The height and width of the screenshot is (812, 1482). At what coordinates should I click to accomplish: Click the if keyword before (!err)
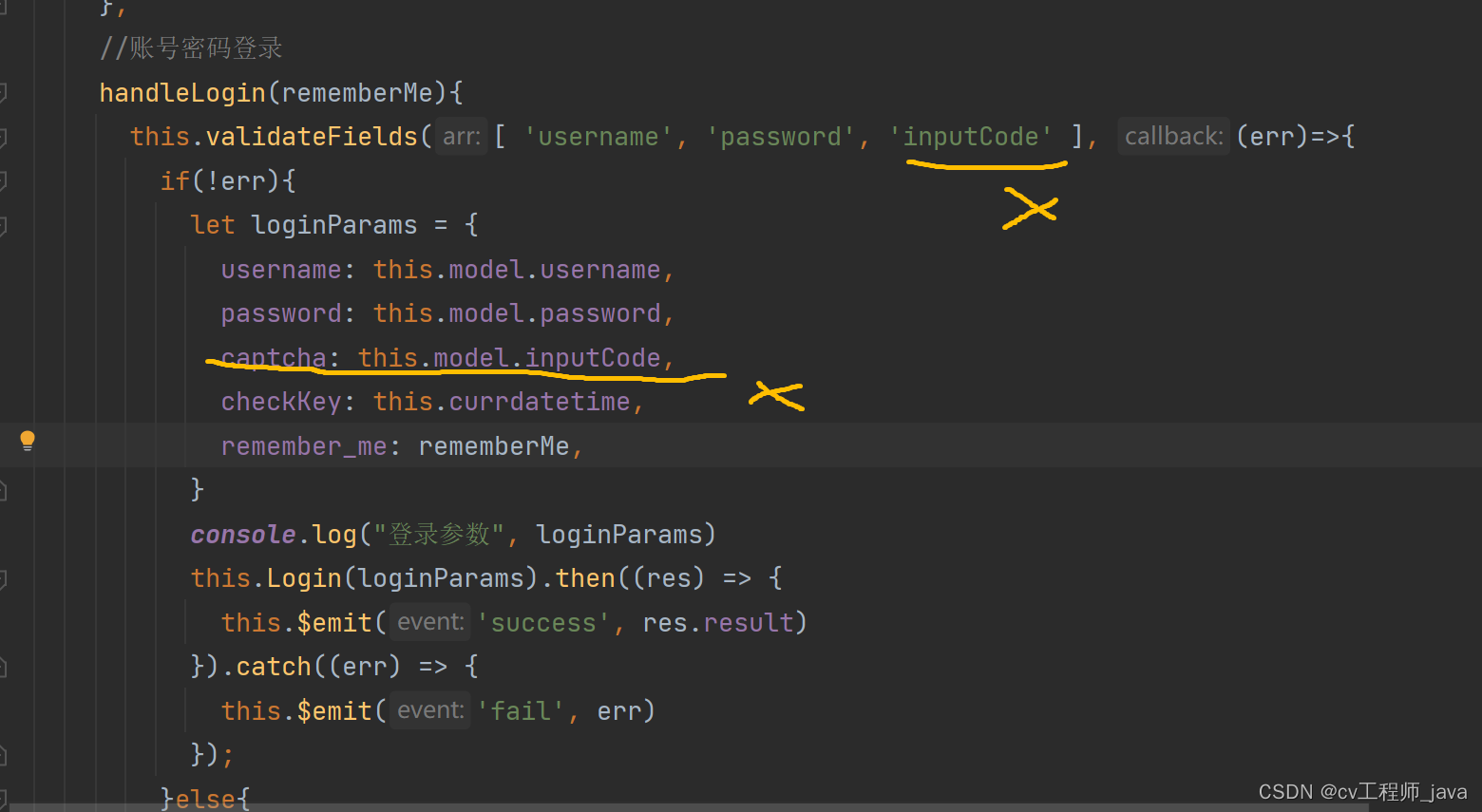(175, 181)
